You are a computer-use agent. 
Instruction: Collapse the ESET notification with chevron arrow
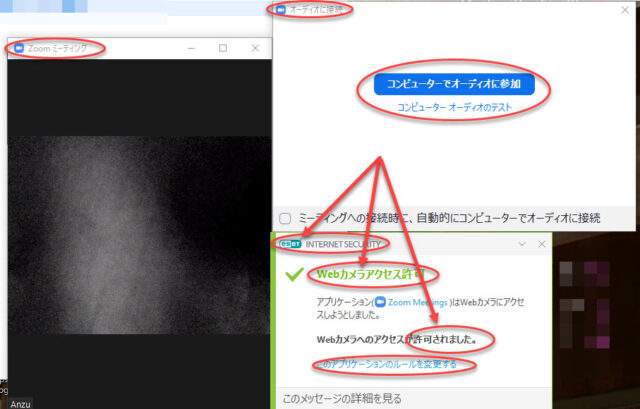pyautogui.click(x=522, y=244)
